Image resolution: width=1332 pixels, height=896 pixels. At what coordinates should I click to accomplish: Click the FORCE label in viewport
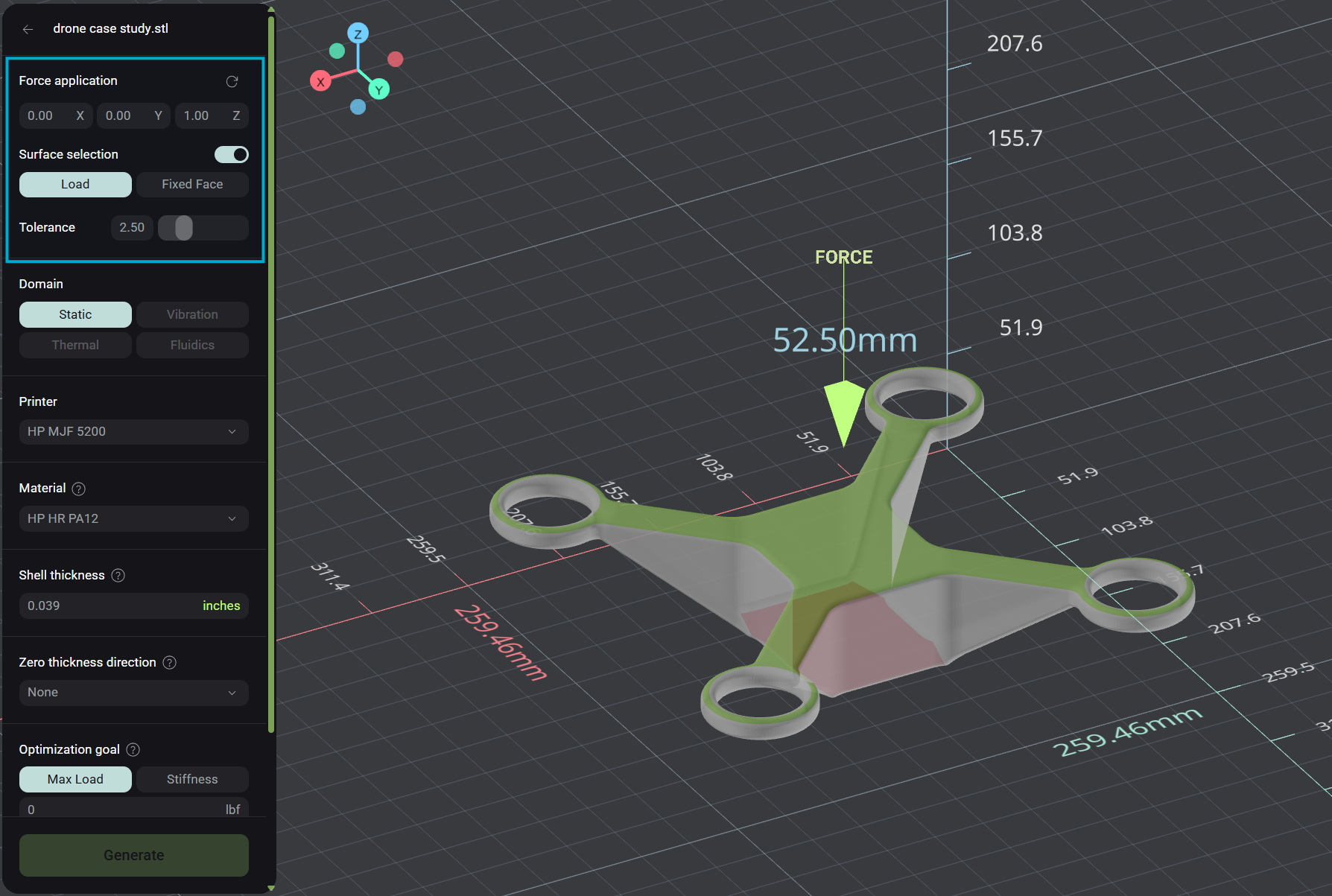point(844,258)
